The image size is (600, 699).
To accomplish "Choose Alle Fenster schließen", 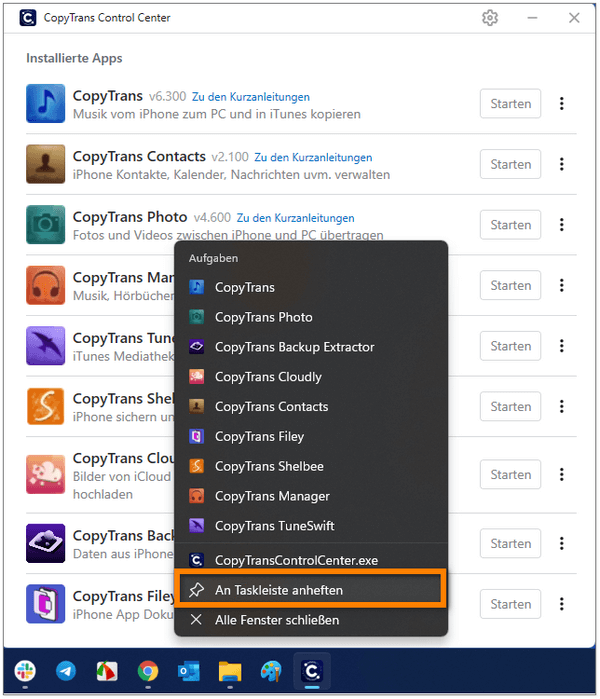I will pyautogui.click(x=311, y=620).
